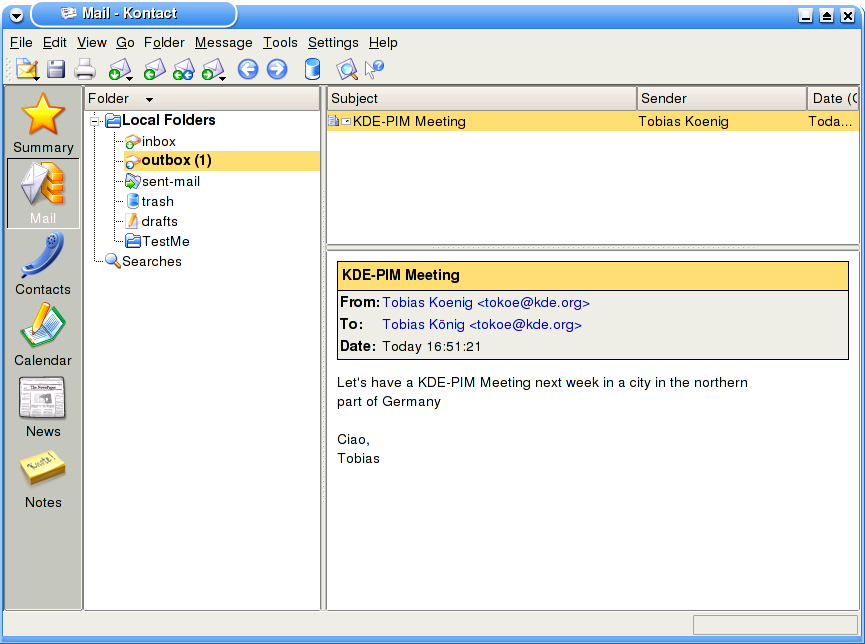Forward the selected message
This screenshot has height=644, width=865.
pos(213,70)
